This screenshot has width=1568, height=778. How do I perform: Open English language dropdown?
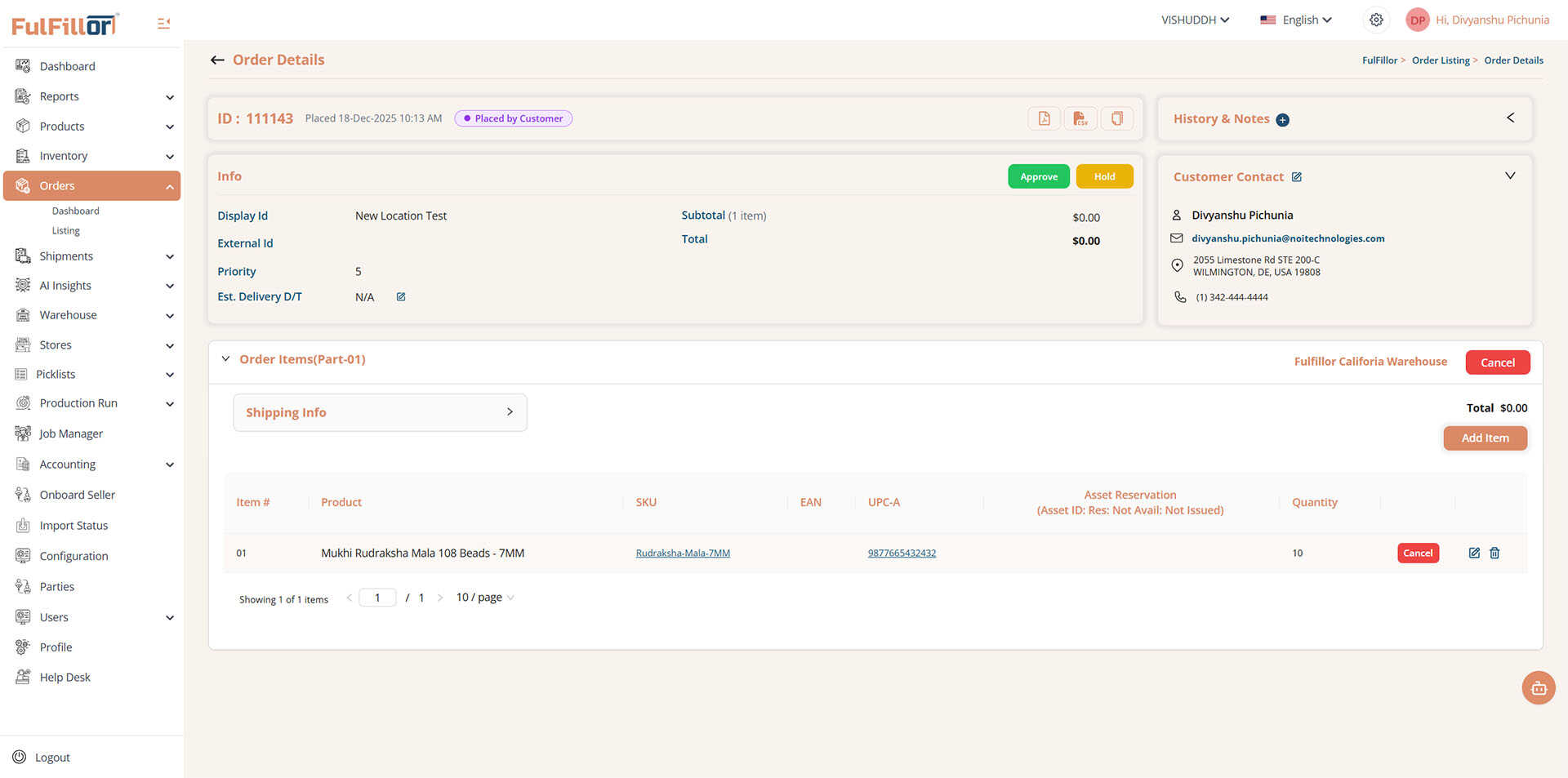click(1296, 20)
